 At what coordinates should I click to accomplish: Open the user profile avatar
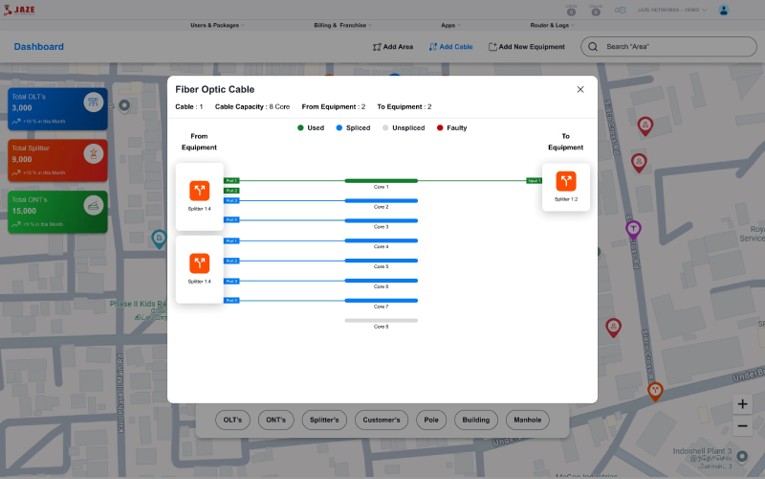point(723,10)
